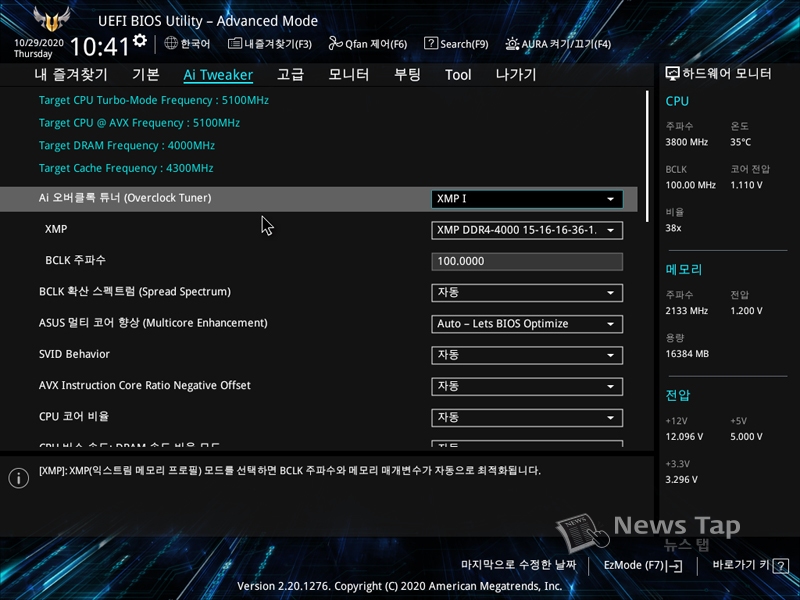
Task: Click Target CPU @ AVX Frequency text
Action: [x=139, y=123]
